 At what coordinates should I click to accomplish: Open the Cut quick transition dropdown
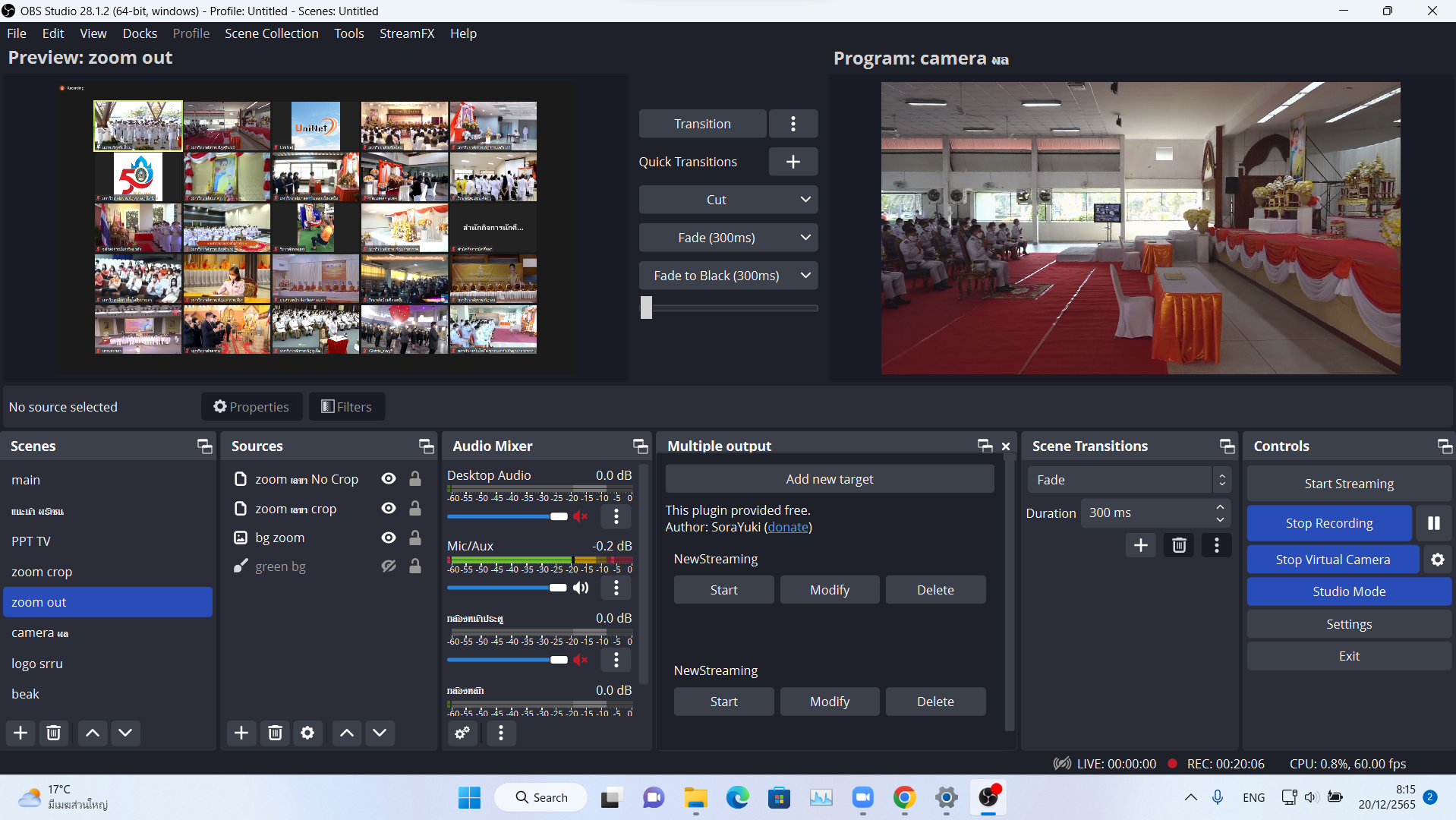click(805, 200)
